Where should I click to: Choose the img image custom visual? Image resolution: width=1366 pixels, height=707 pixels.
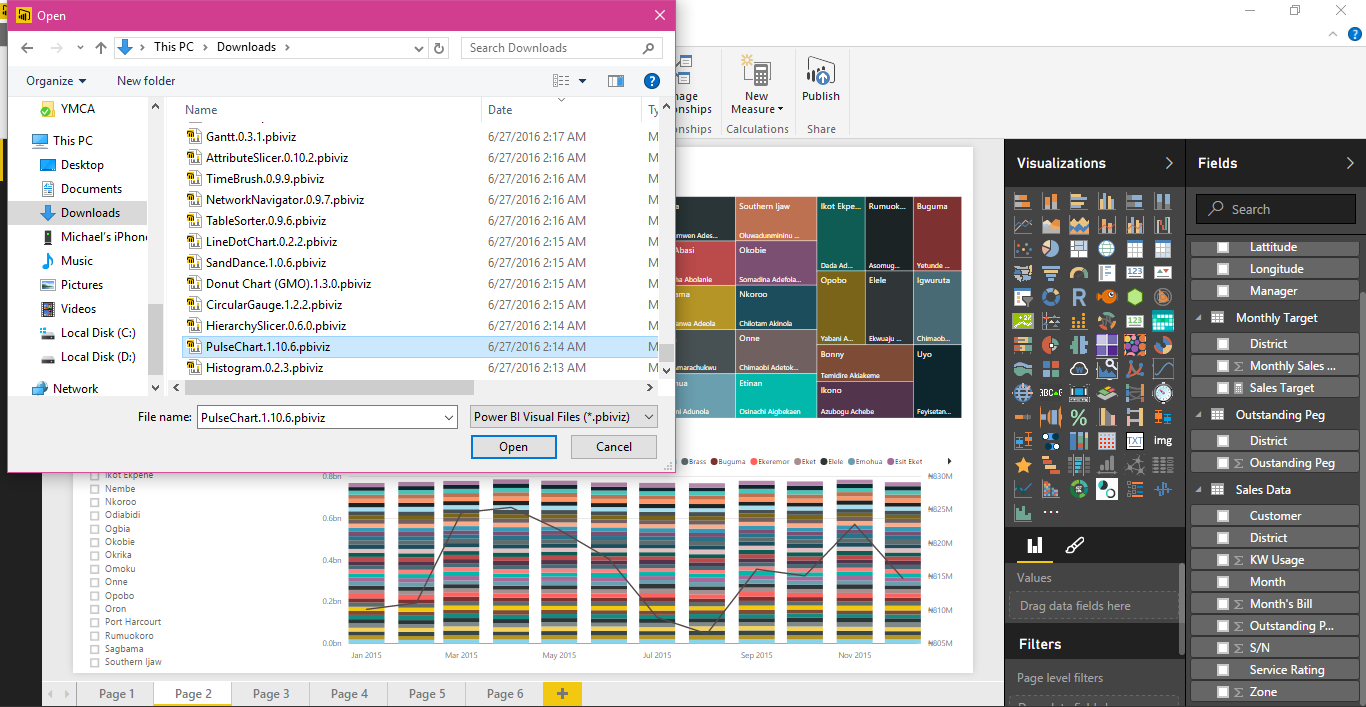pyautogui.click(x=1163, y=441)
